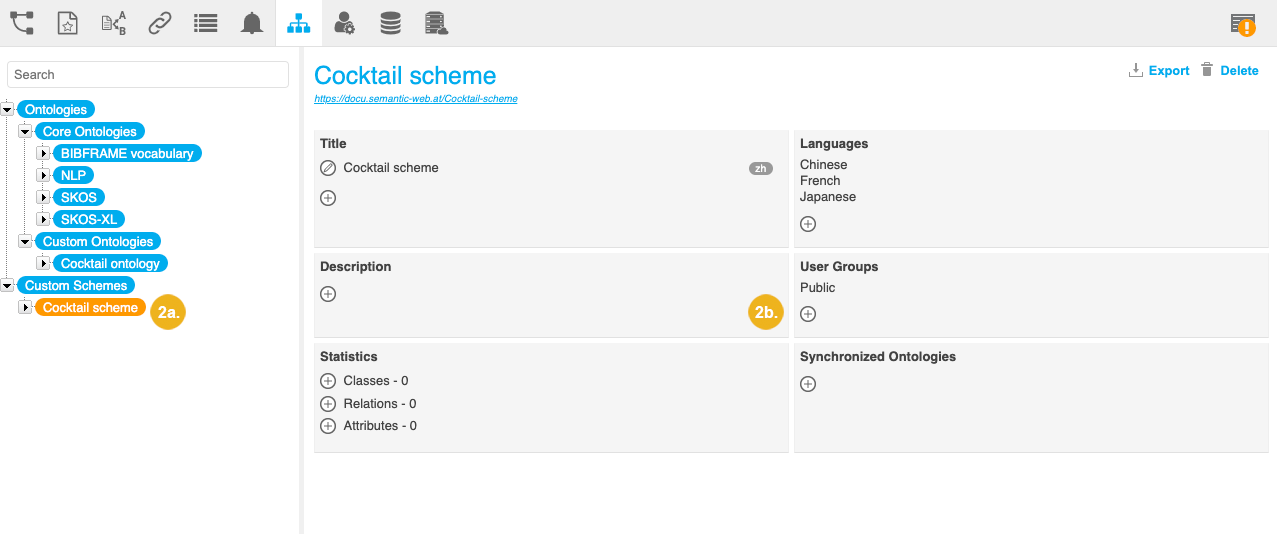Click the Cocktail scheme page heading
Viewport: 1277px width, 534px height.
click(x=405, y=75)
